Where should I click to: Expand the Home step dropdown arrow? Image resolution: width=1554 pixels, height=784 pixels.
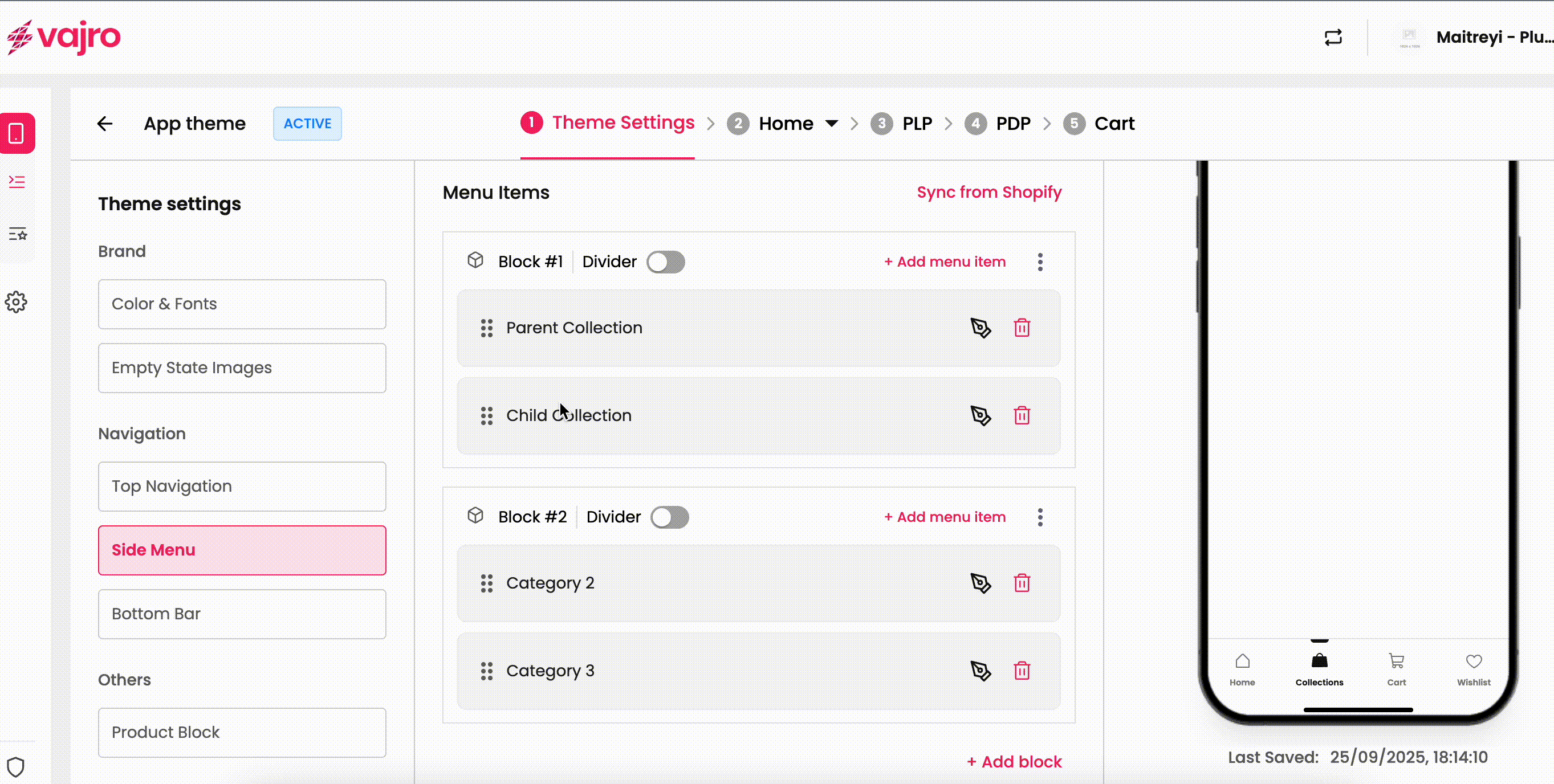click(831, 124)
